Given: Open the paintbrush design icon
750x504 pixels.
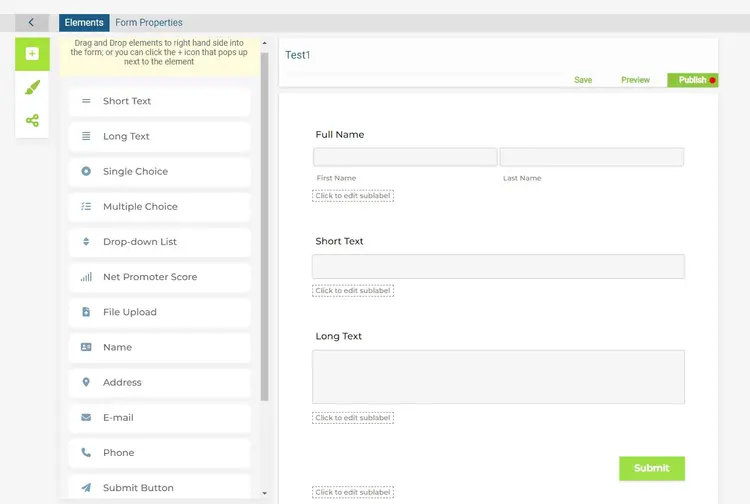Looking at the screenshot, I should [x=32, y=88].
